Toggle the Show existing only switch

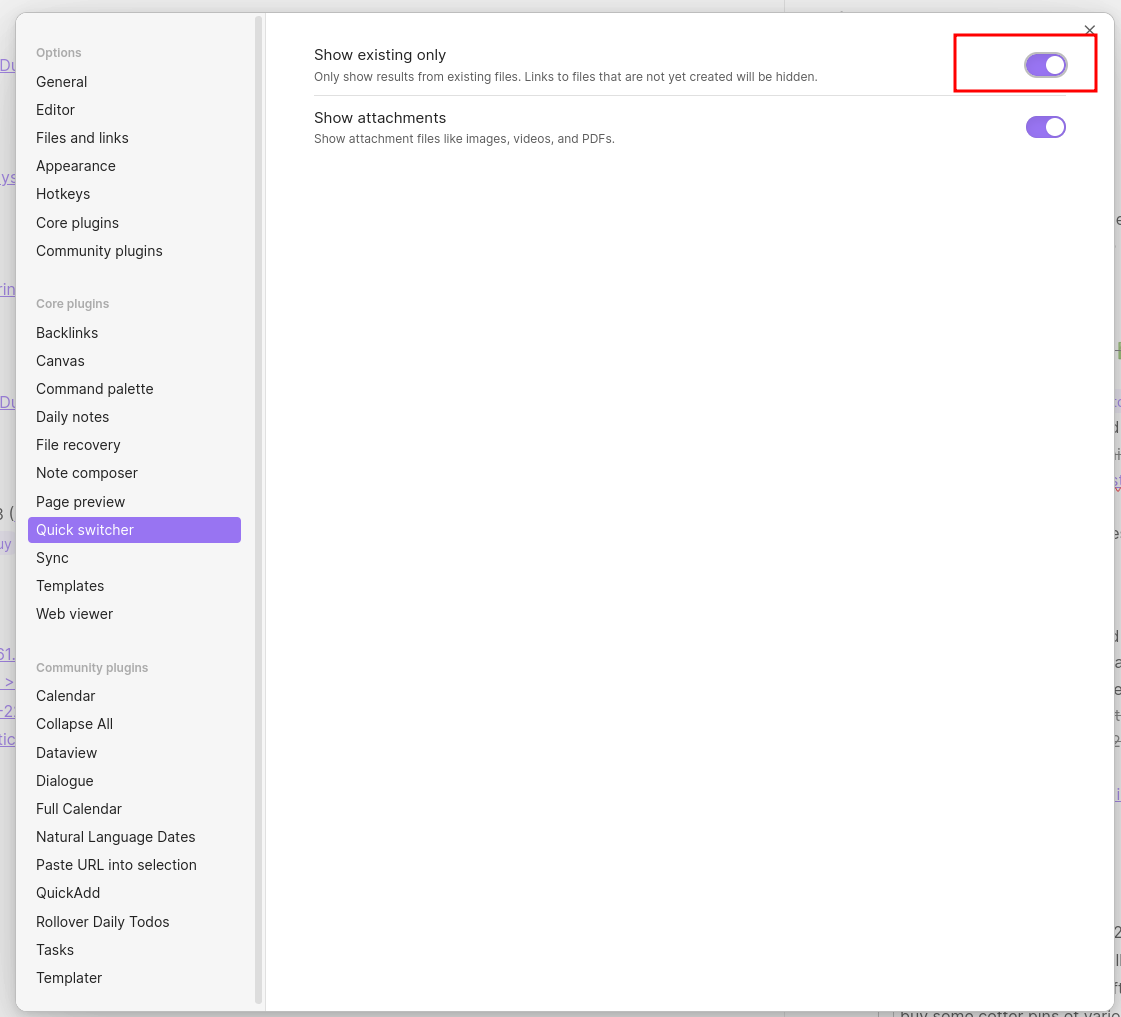pyautogui.click(x=1045, y=65)
